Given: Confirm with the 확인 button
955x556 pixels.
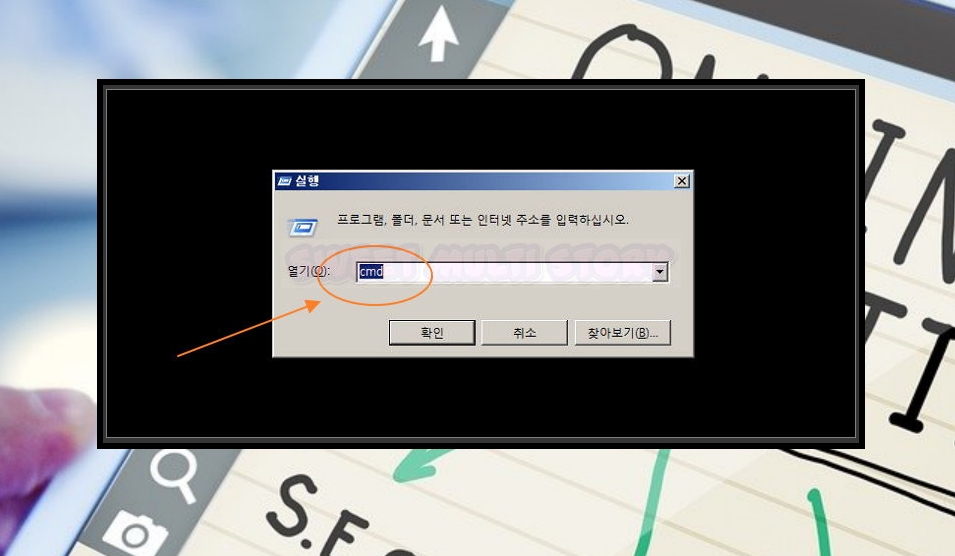Looking at the screenshot, I should click(432, 333).
